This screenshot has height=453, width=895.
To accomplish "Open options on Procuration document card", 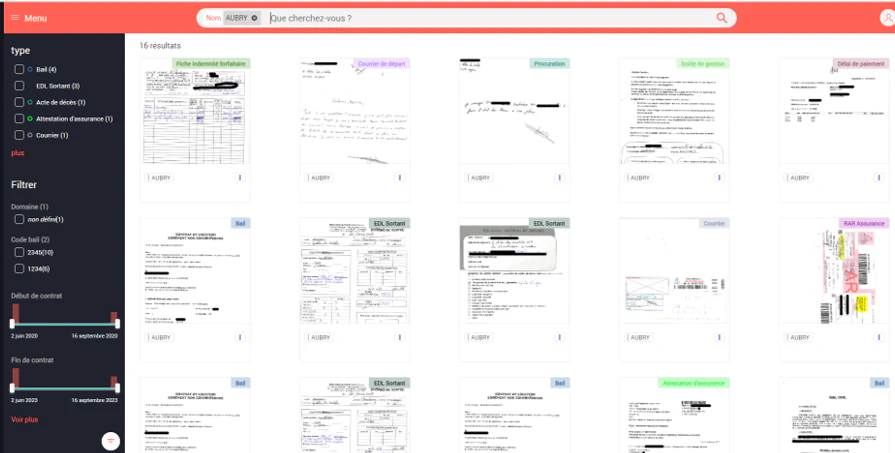I will point(559,177).
